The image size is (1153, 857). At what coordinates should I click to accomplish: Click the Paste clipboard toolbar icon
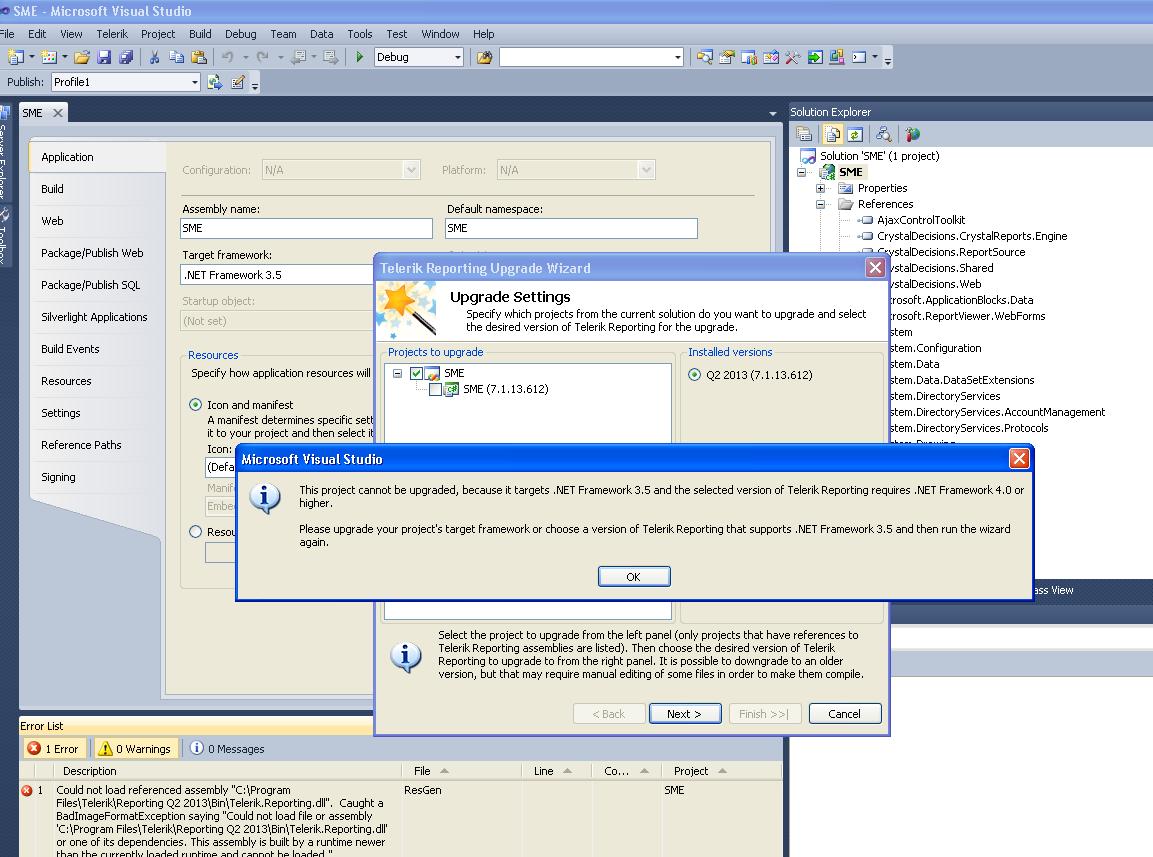(x=199, y=57)
